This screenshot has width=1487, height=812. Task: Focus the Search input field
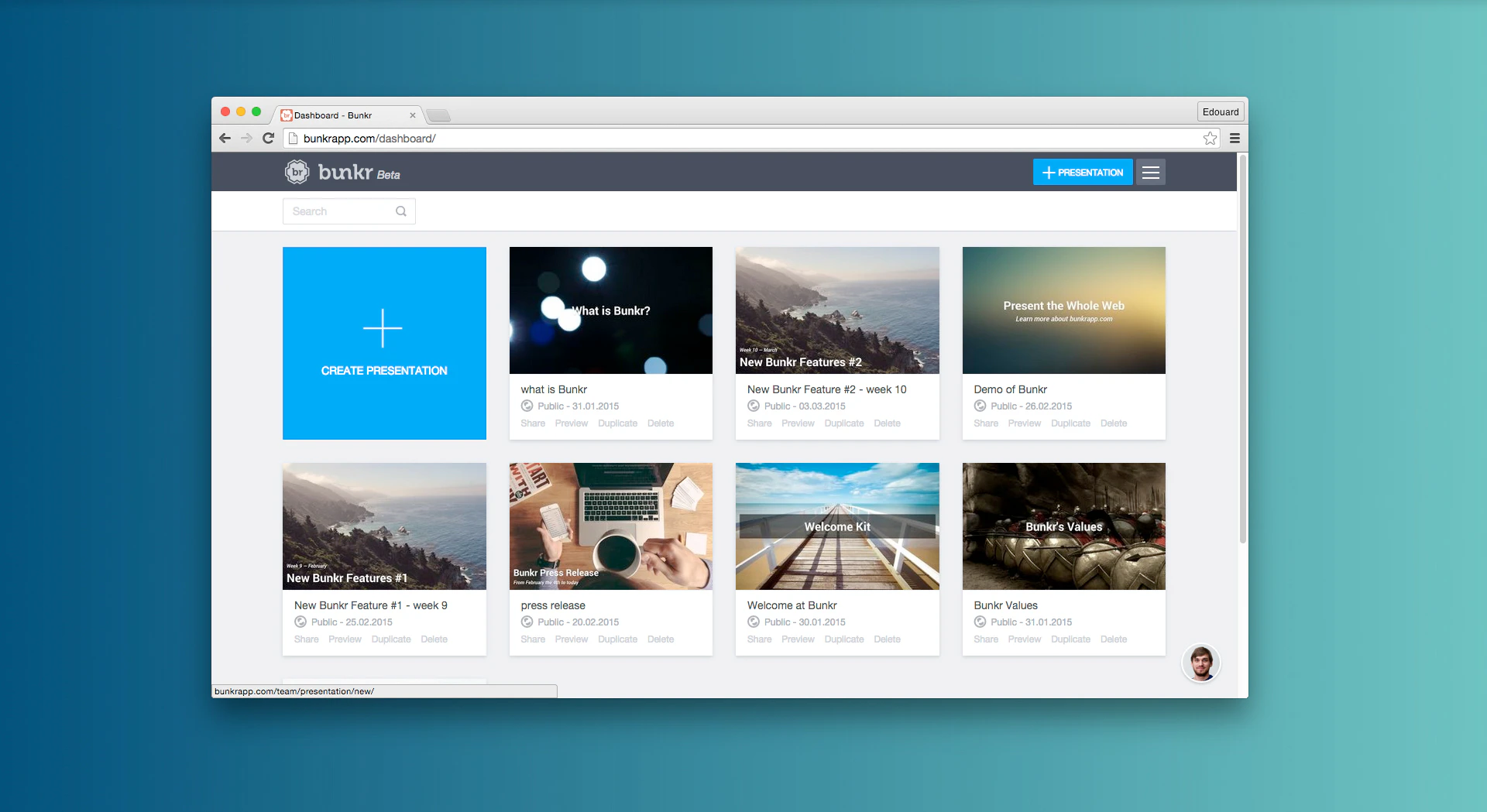[x=349, y=211]
